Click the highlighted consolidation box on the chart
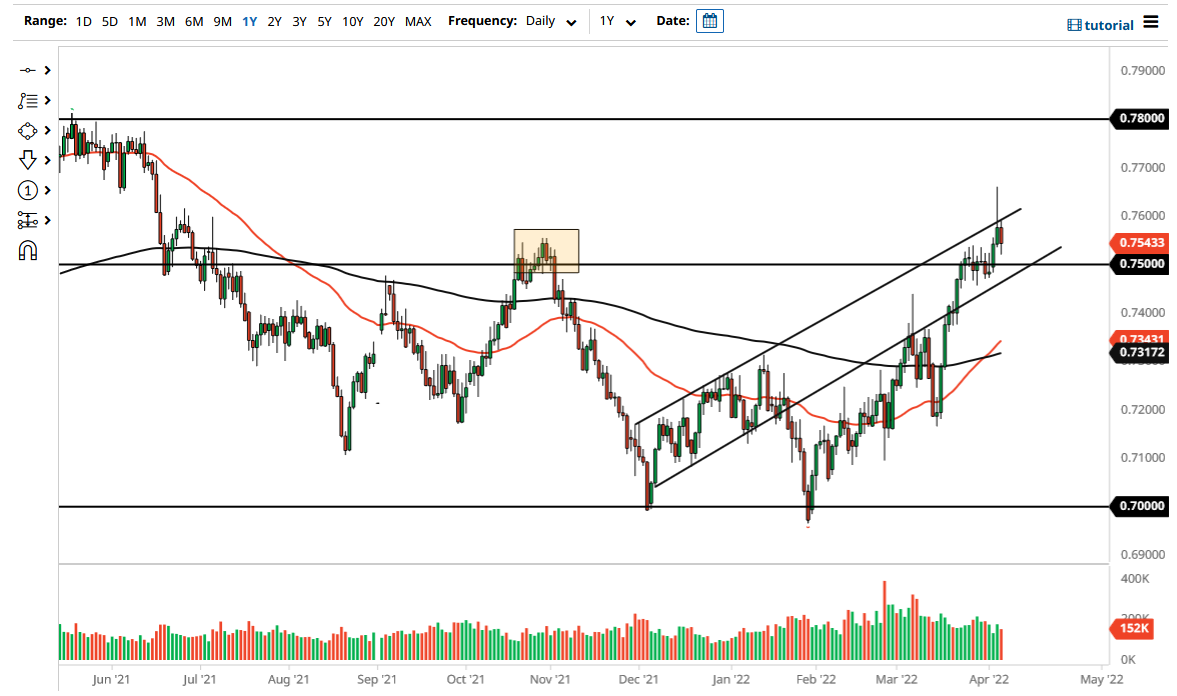1177x696 pixels. tap(546, 249)
